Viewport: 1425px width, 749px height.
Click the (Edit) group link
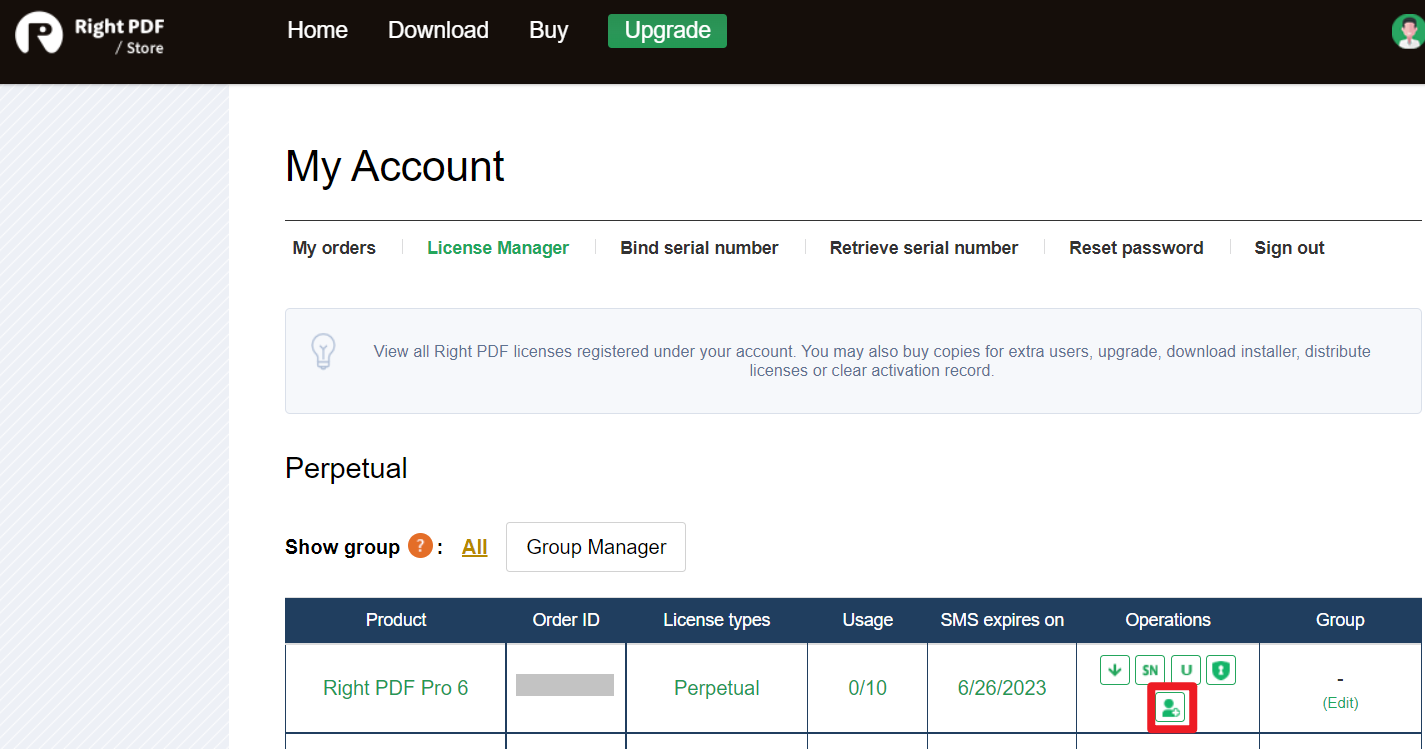[1340, 703]
